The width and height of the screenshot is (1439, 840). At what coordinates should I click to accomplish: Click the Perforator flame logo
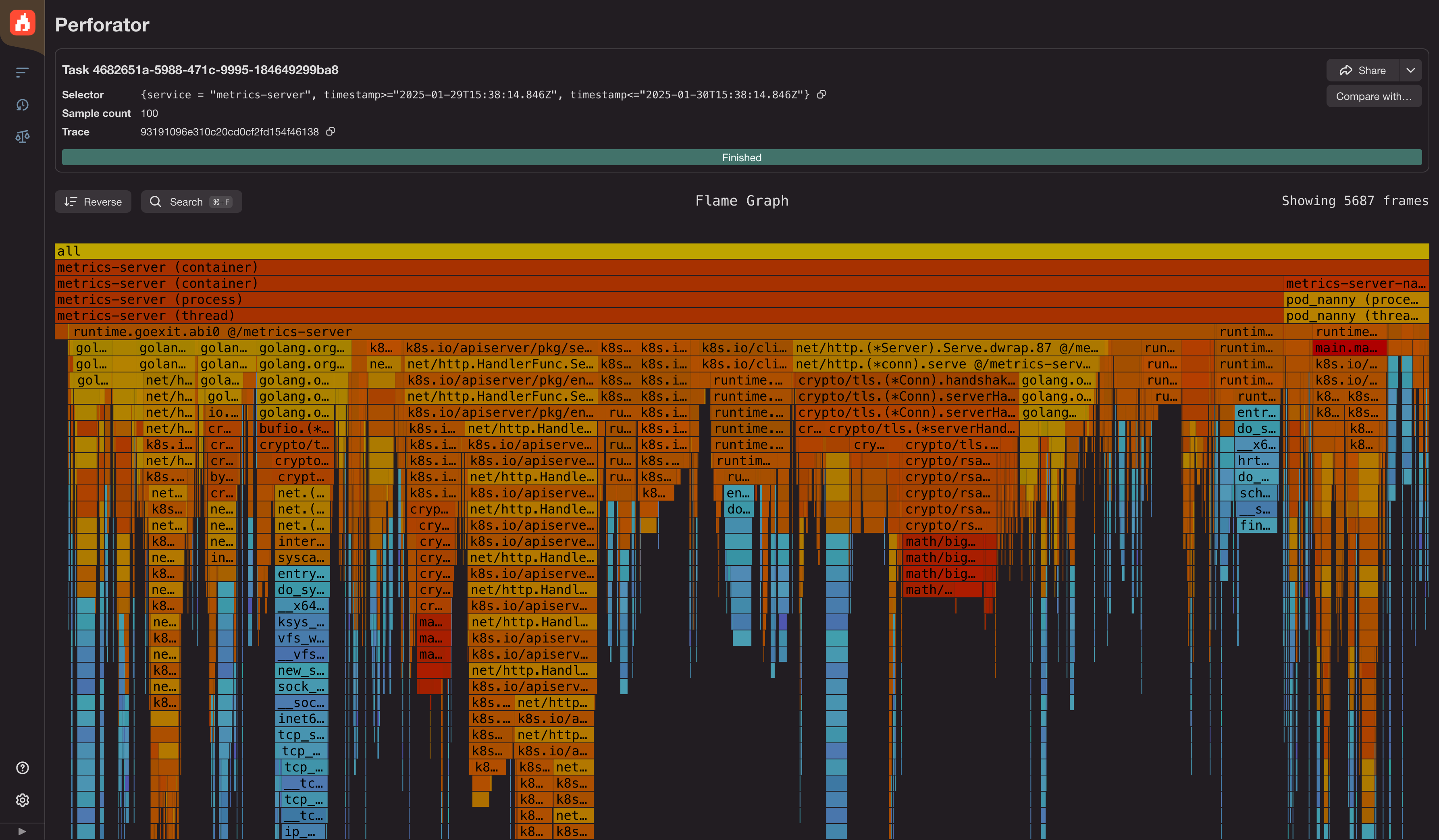click(x=22, y=23)
